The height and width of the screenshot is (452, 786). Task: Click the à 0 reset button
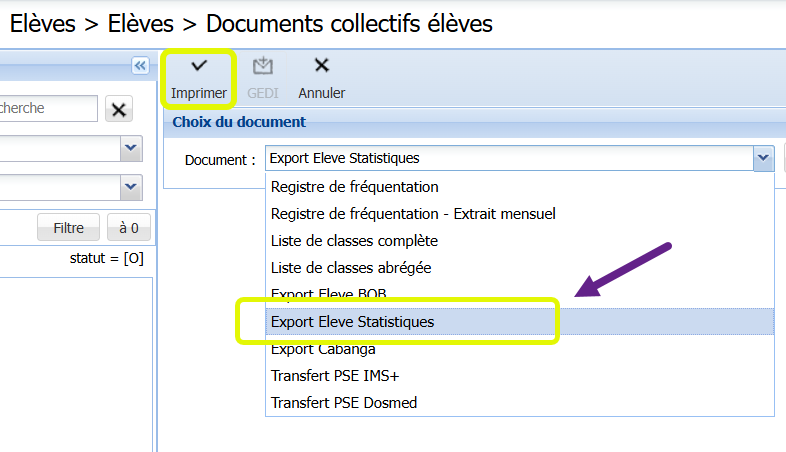[129, 228]
